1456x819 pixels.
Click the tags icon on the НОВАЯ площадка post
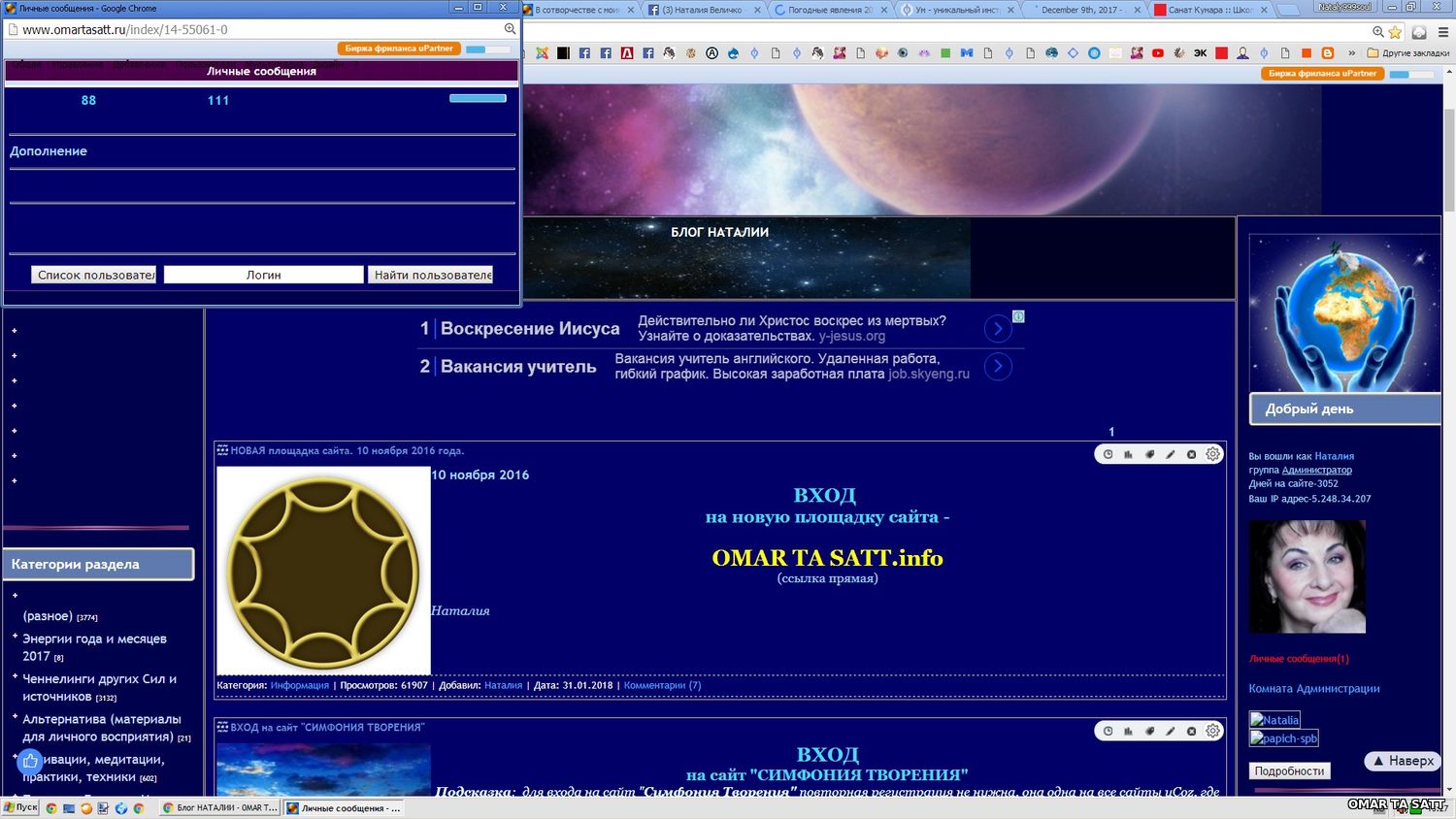point(1149,454)
